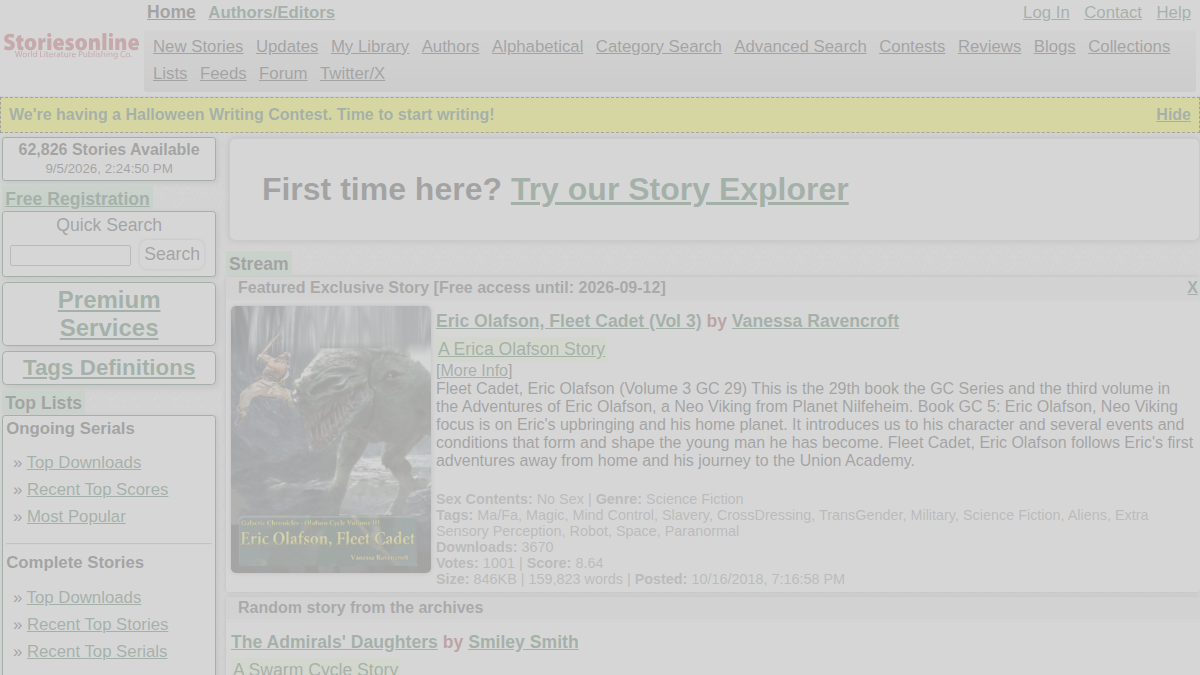The image size is (1200, 675).
Task: Open Ongoing Serials Top Downloads
Action: [x=84, y=462]
